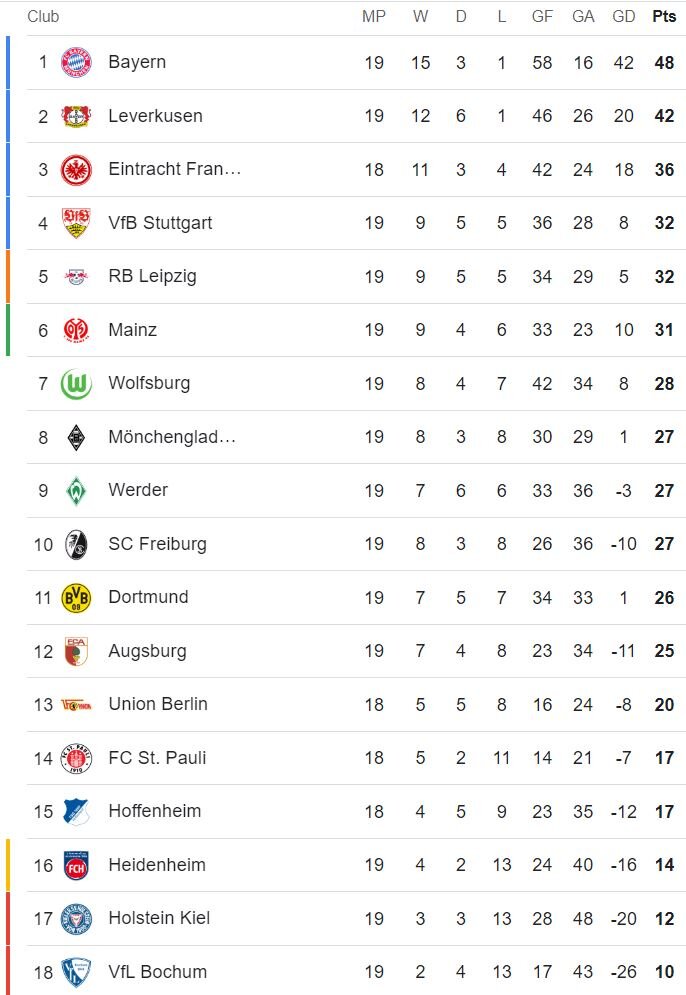Image resolution: width=686 pixels, height=995 pixels.
Task: Click the Hoffenheim blue crest icon
Action: [x=76, y=812]
